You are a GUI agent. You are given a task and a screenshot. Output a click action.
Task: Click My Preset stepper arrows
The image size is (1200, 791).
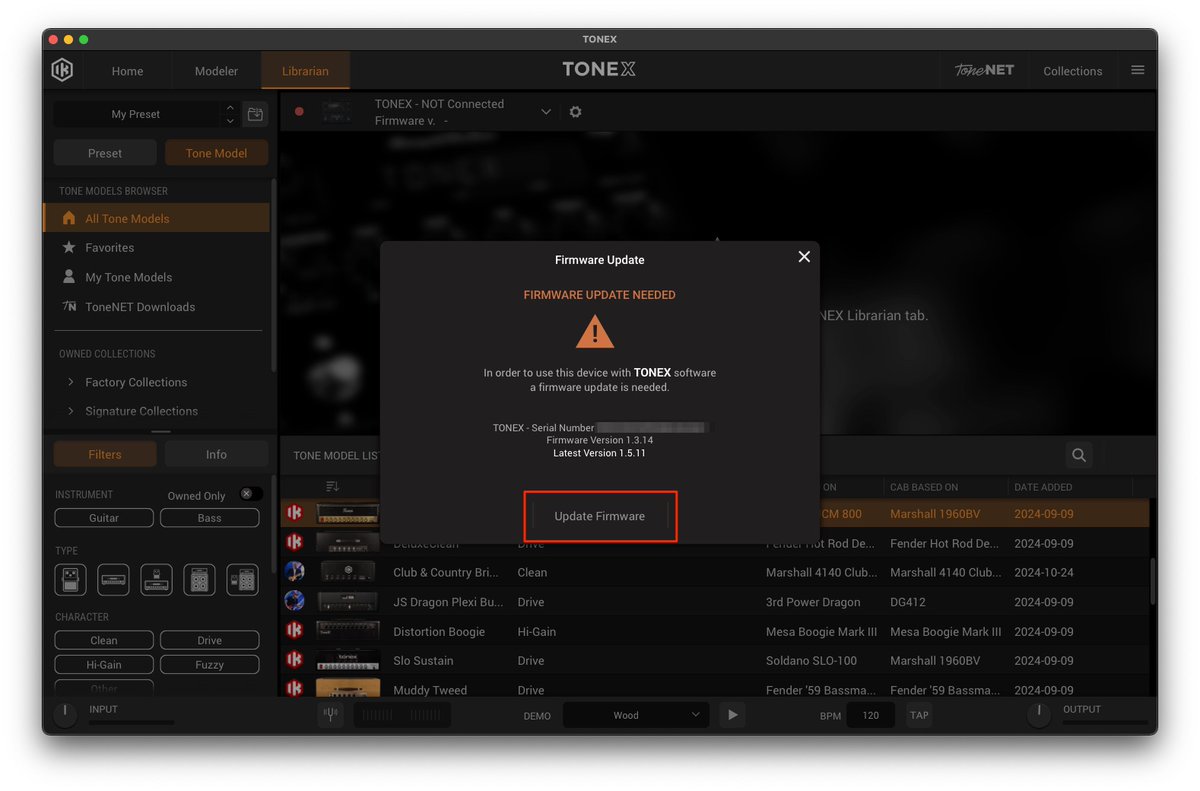click(230, 114)
